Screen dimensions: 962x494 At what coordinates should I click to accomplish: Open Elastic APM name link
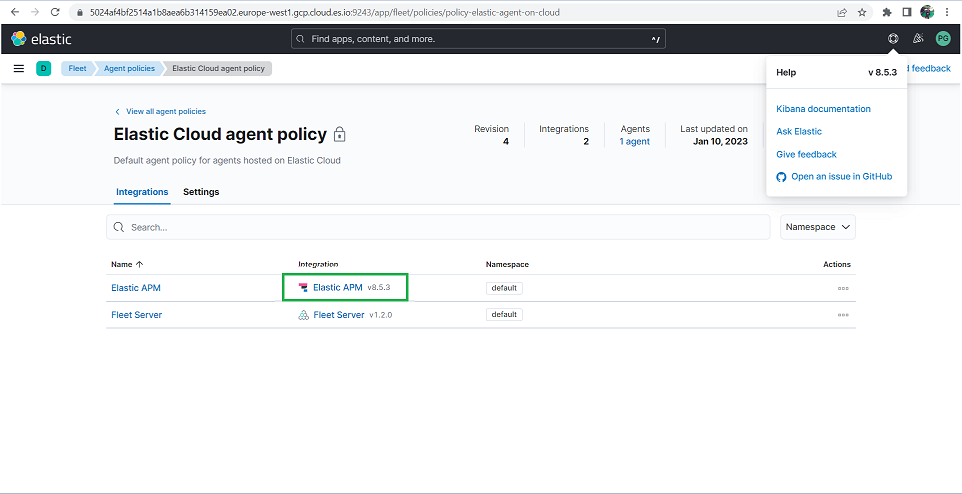click(x=136, y=288)
